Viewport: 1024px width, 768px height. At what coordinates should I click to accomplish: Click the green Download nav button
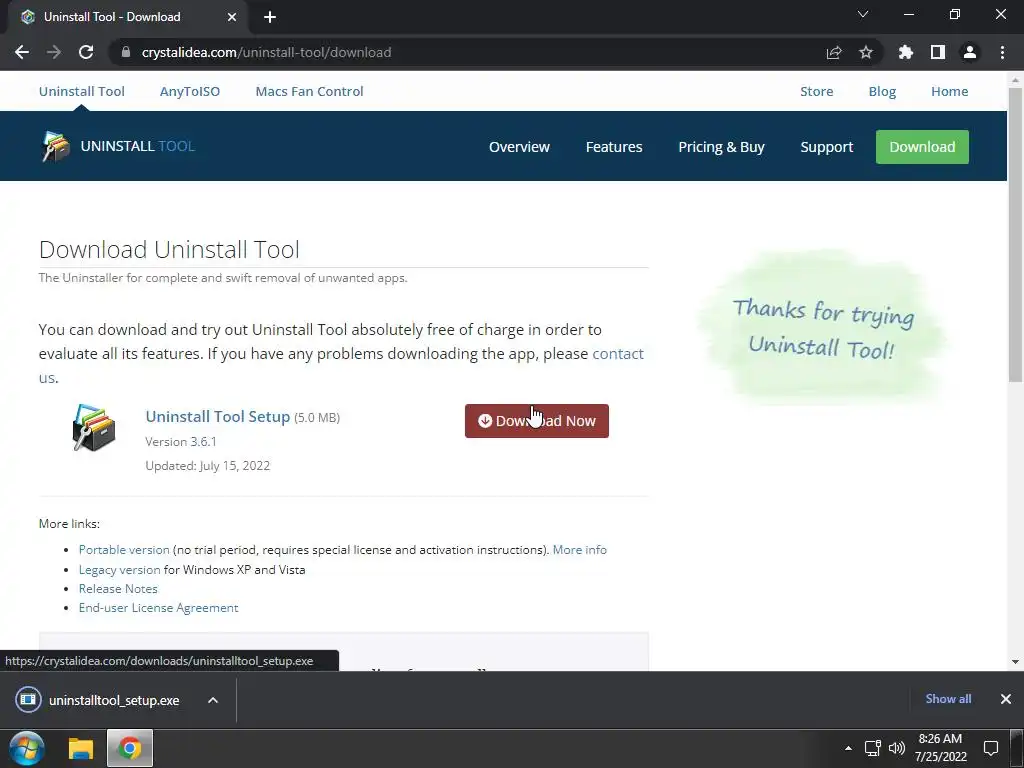coord(922,147)
